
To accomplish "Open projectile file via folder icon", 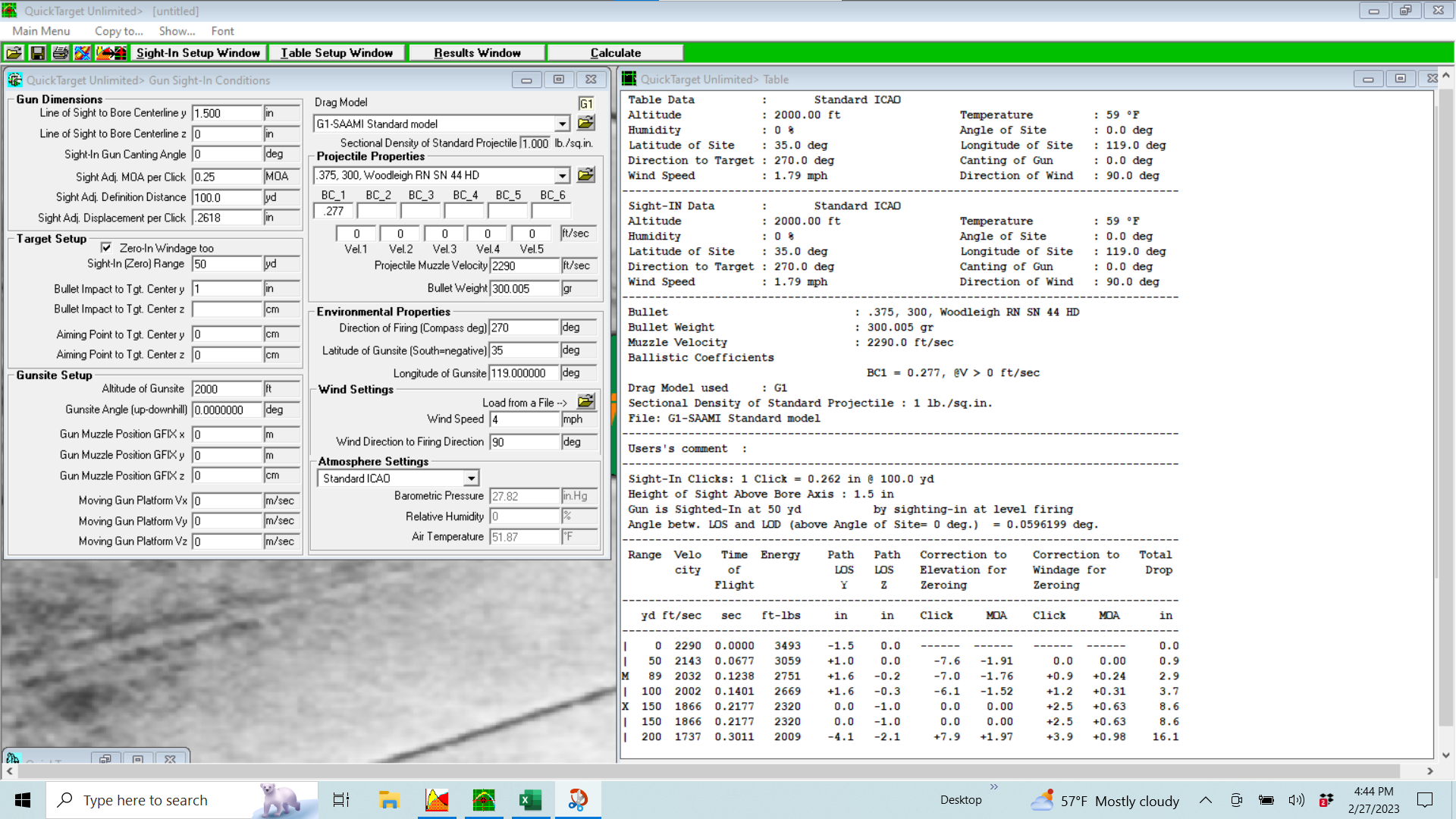I will (586, 175).
